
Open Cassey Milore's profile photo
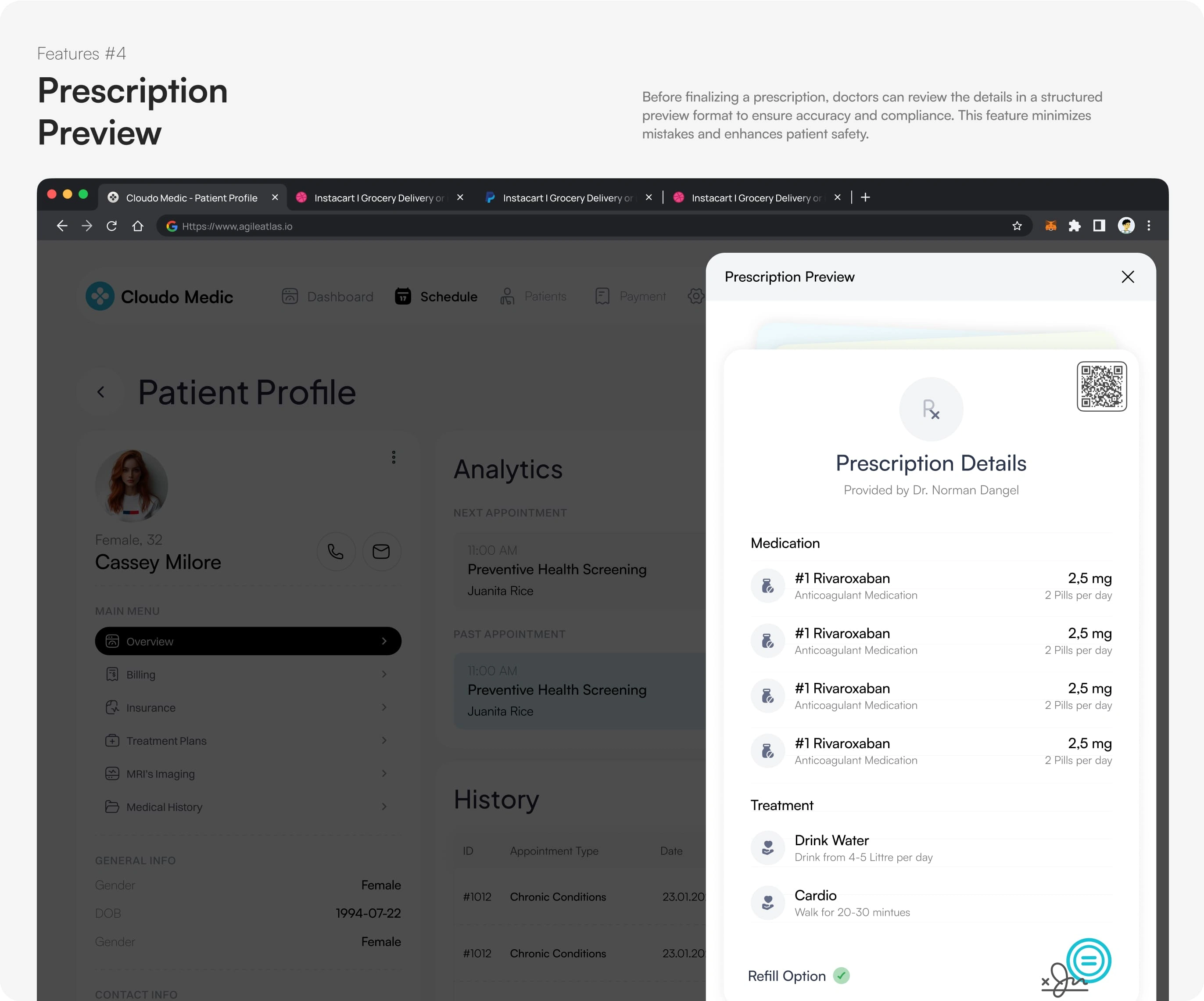131,486
